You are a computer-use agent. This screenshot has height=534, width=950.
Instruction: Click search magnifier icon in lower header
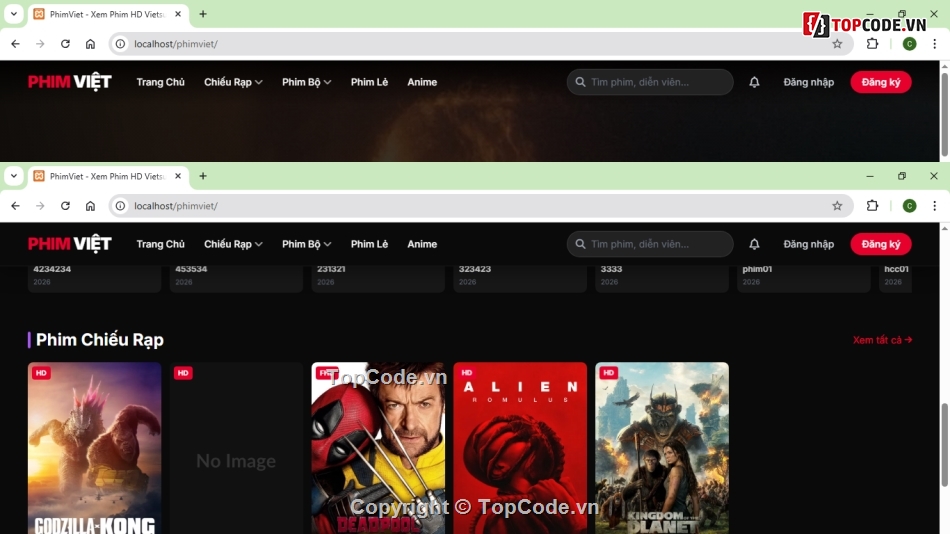click(x=580, y=244)
